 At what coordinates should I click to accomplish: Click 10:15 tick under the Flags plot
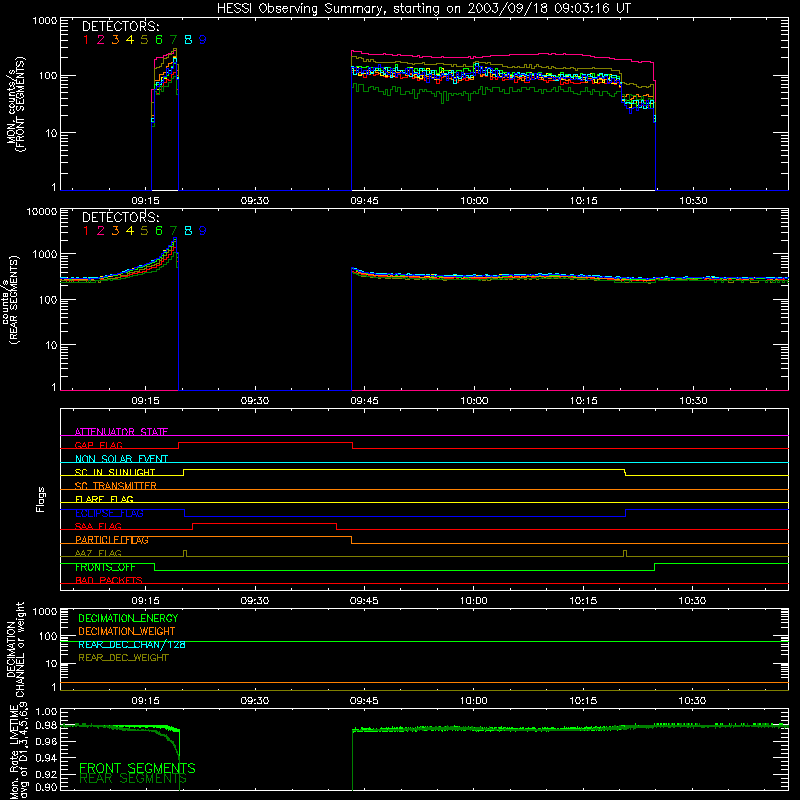583,601
